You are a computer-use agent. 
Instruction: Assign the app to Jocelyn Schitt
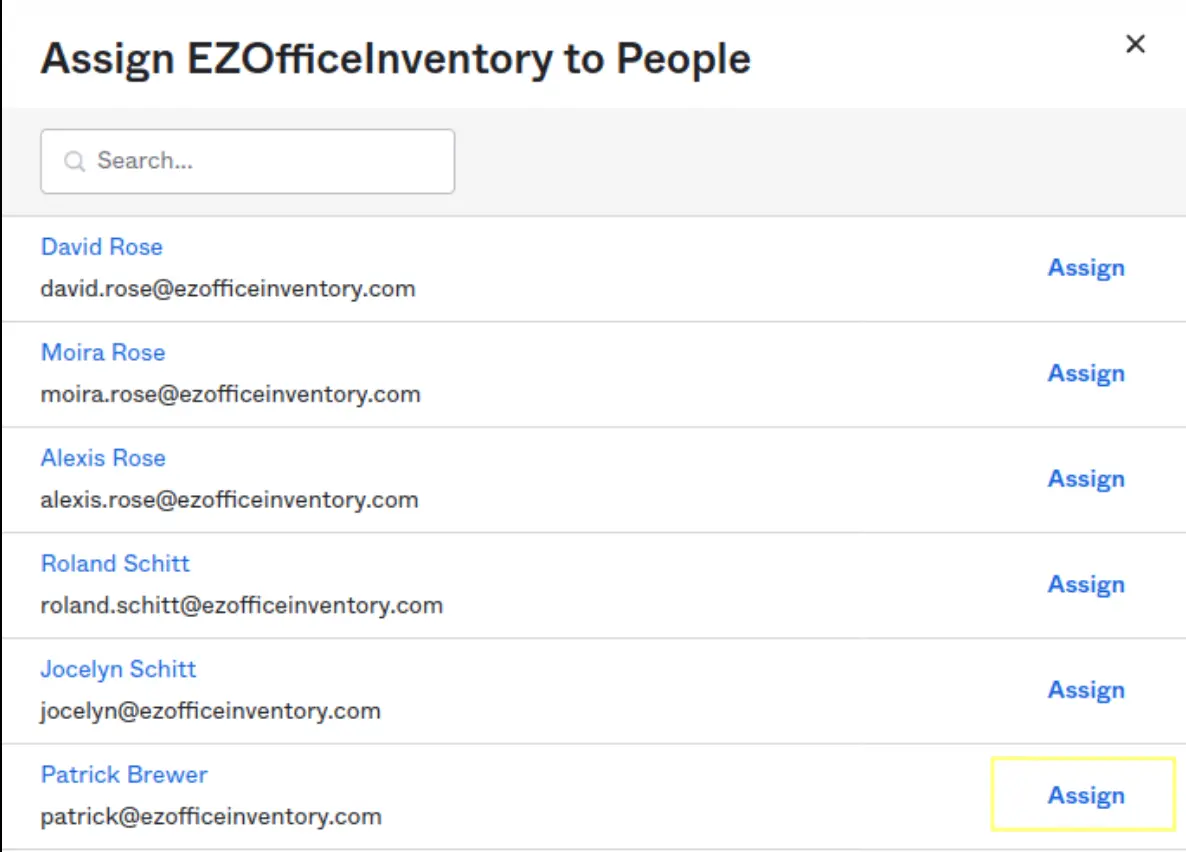[1086, 690]
